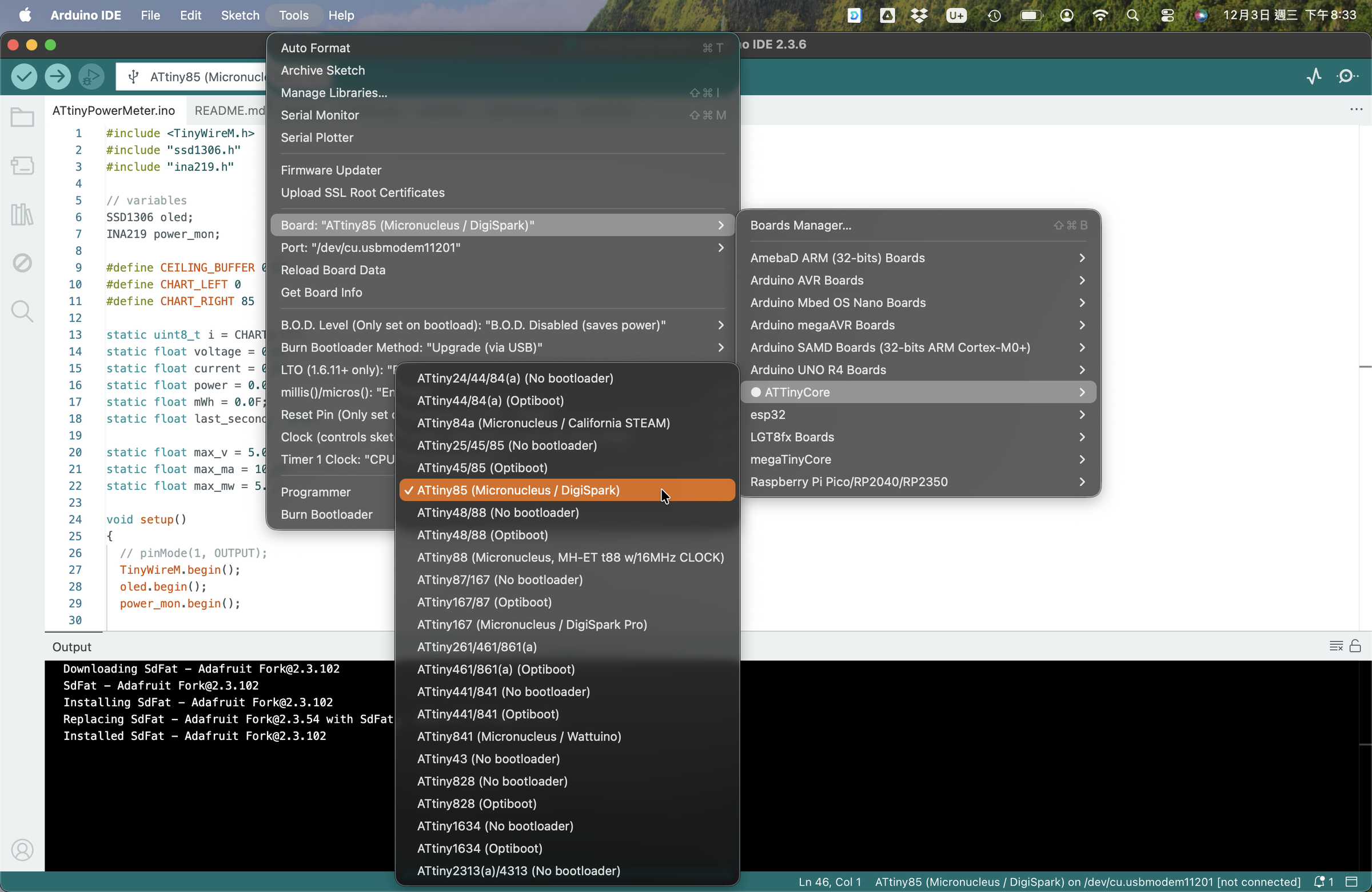This screenshot has width=1372, height=892.
Task: Open the Serial Plotter waveform icon
Action: [1314, 76]
